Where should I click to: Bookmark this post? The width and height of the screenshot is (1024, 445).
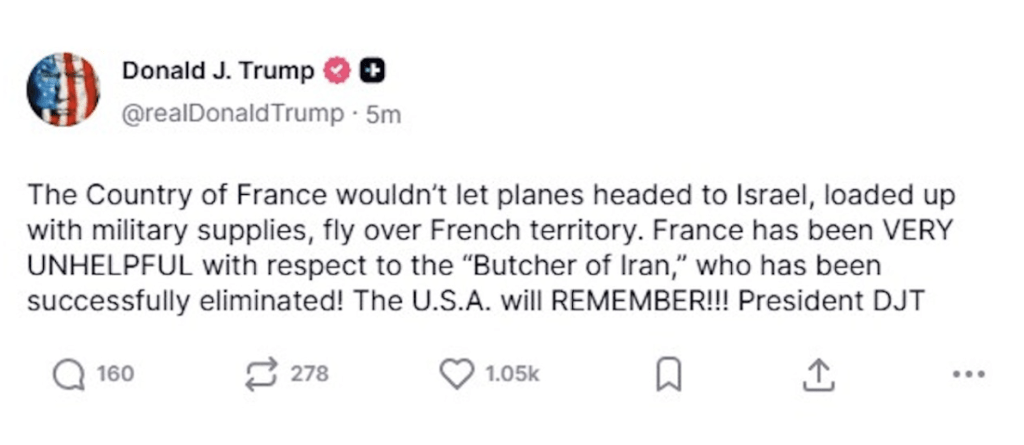click(667, 376)
